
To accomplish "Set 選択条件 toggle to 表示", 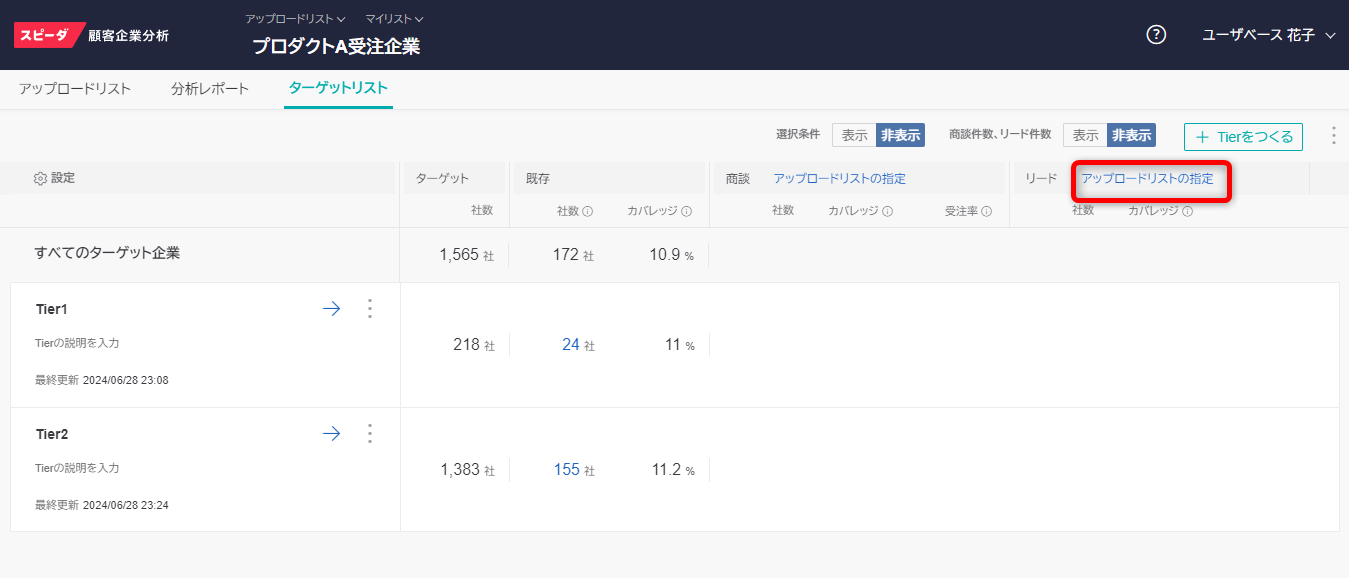I will (854, 135).
